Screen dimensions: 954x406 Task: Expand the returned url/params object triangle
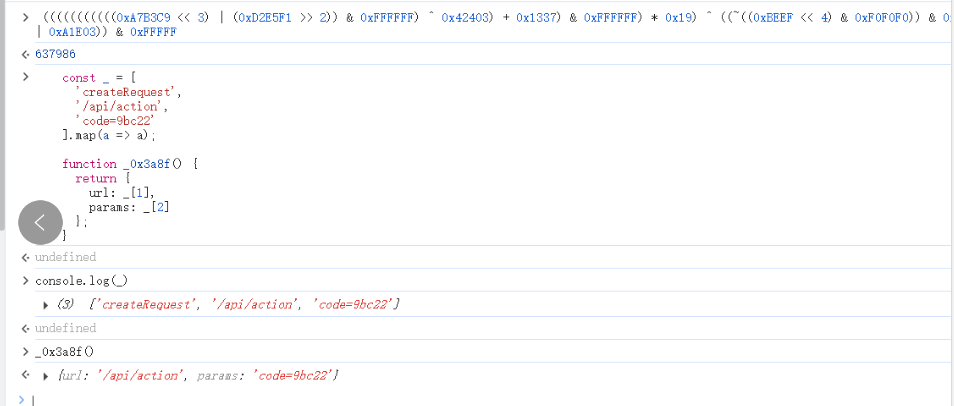click(46, 377)
